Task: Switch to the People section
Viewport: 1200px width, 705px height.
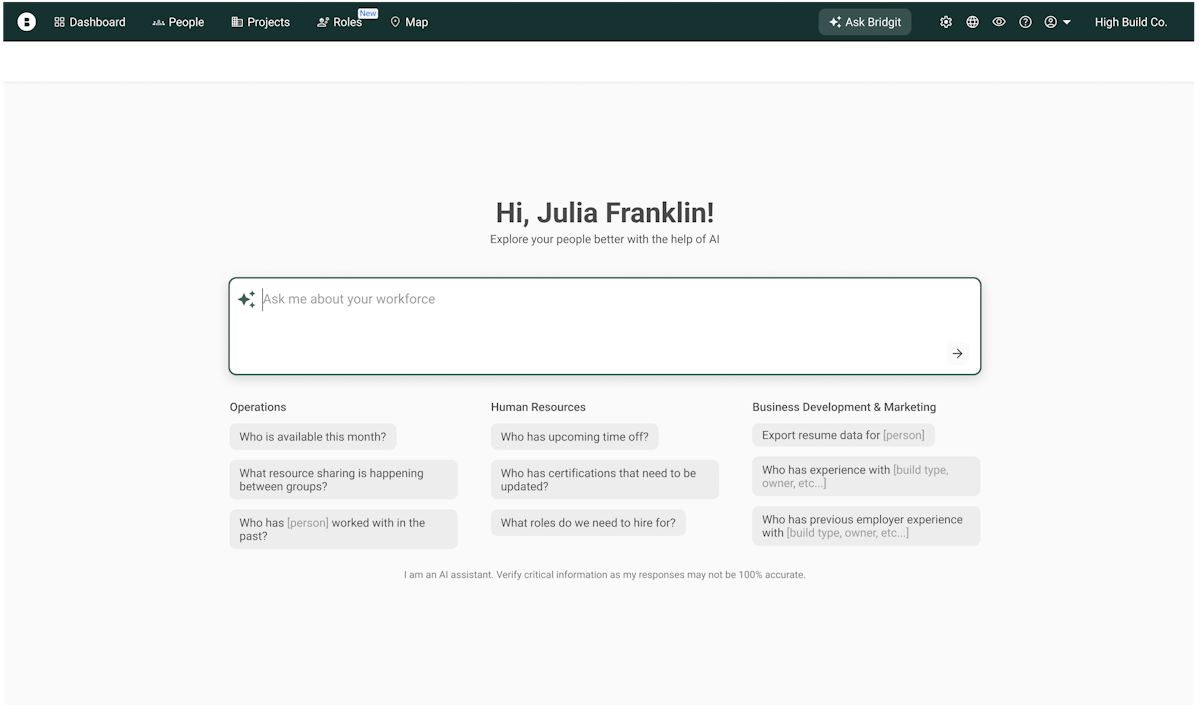Action: pyautogui.click(x=178, y=21)
